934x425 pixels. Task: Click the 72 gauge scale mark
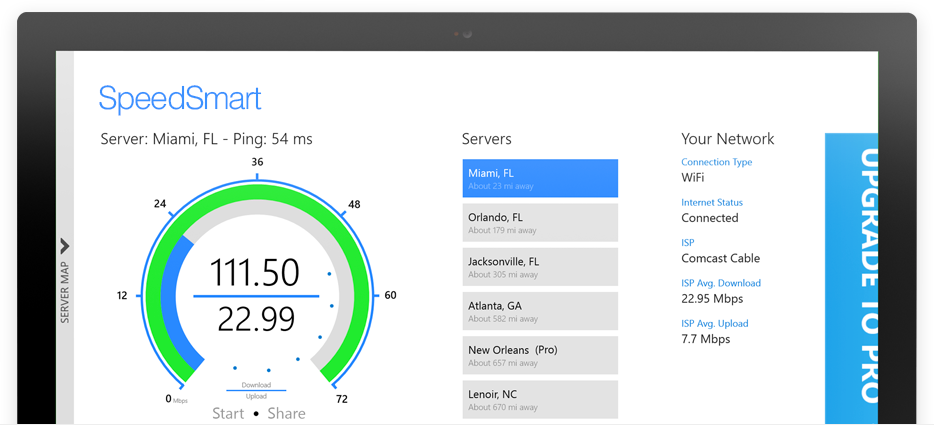click(x=341, y=399)
